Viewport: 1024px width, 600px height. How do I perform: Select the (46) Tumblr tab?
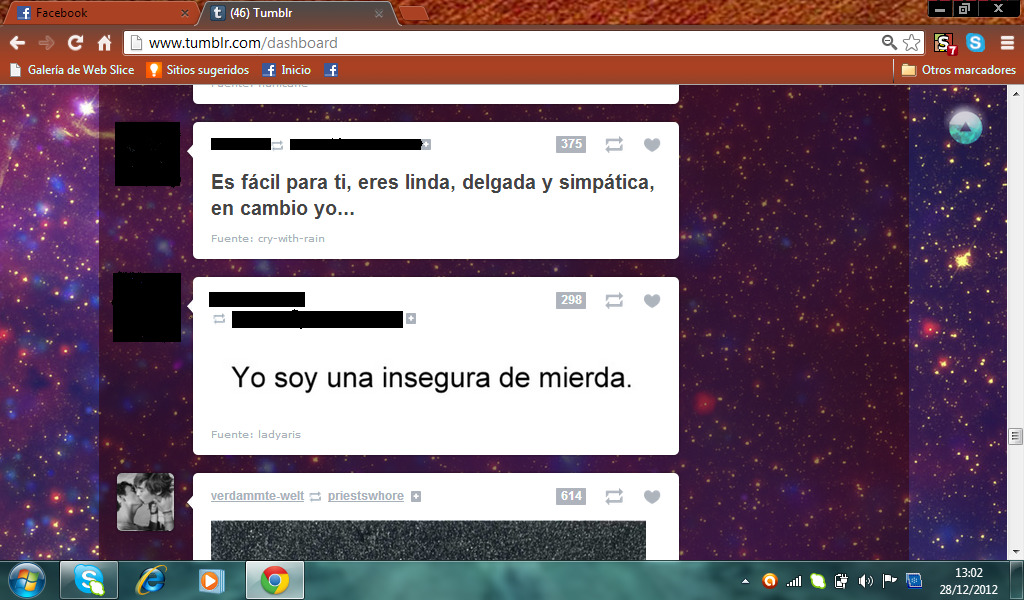pyautogui.click(x=297, y=13)
